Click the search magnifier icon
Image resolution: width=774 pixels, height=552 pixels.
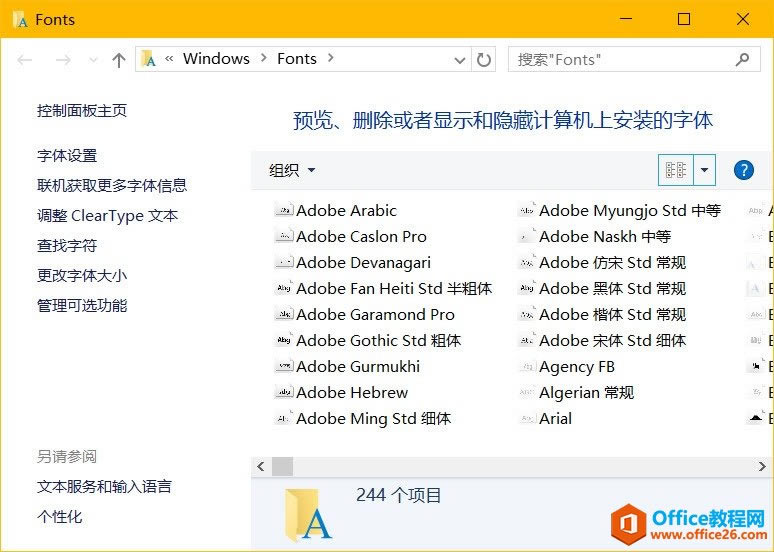[x=742, y=60]
